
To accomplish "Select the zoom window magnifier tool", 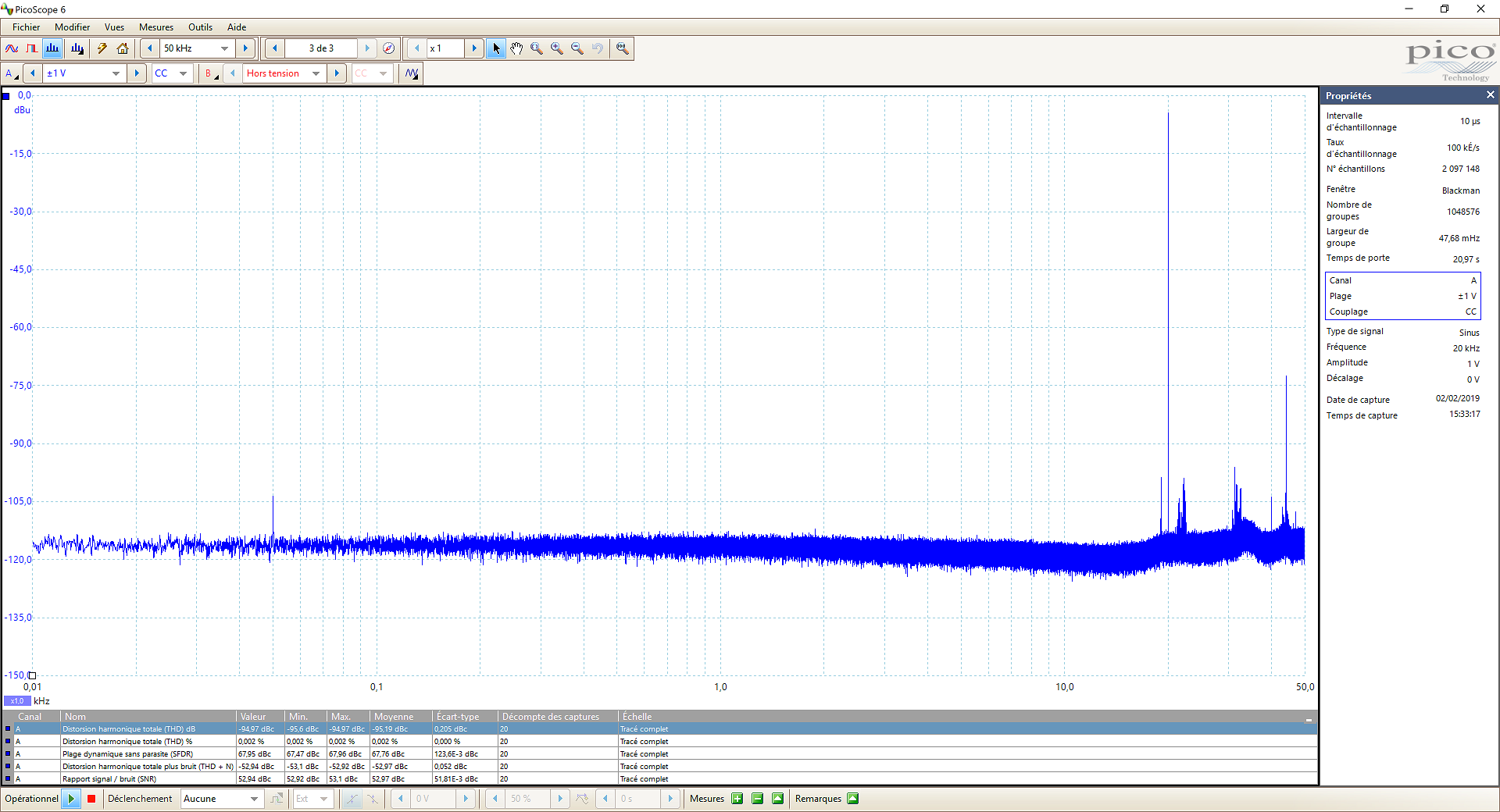I will 537,48.
